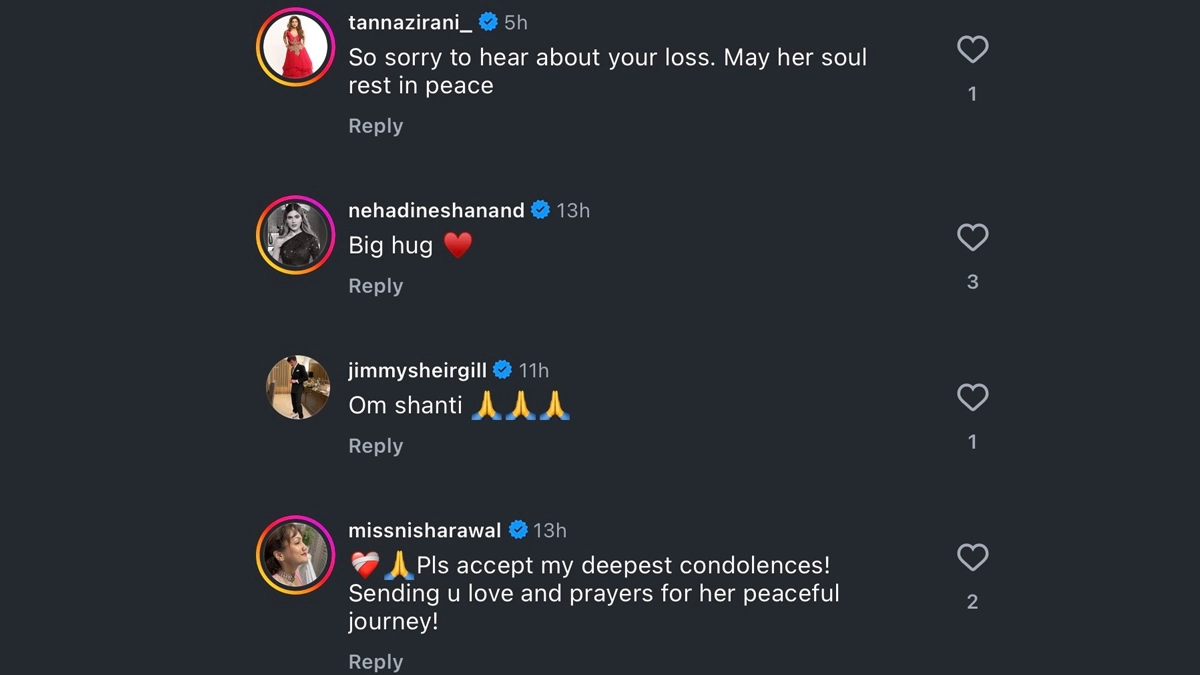Image resolution: width=1200 pixels, height=675 pixels.
Task: Open tannazirani_ profile via username
Action: (410, 22)
